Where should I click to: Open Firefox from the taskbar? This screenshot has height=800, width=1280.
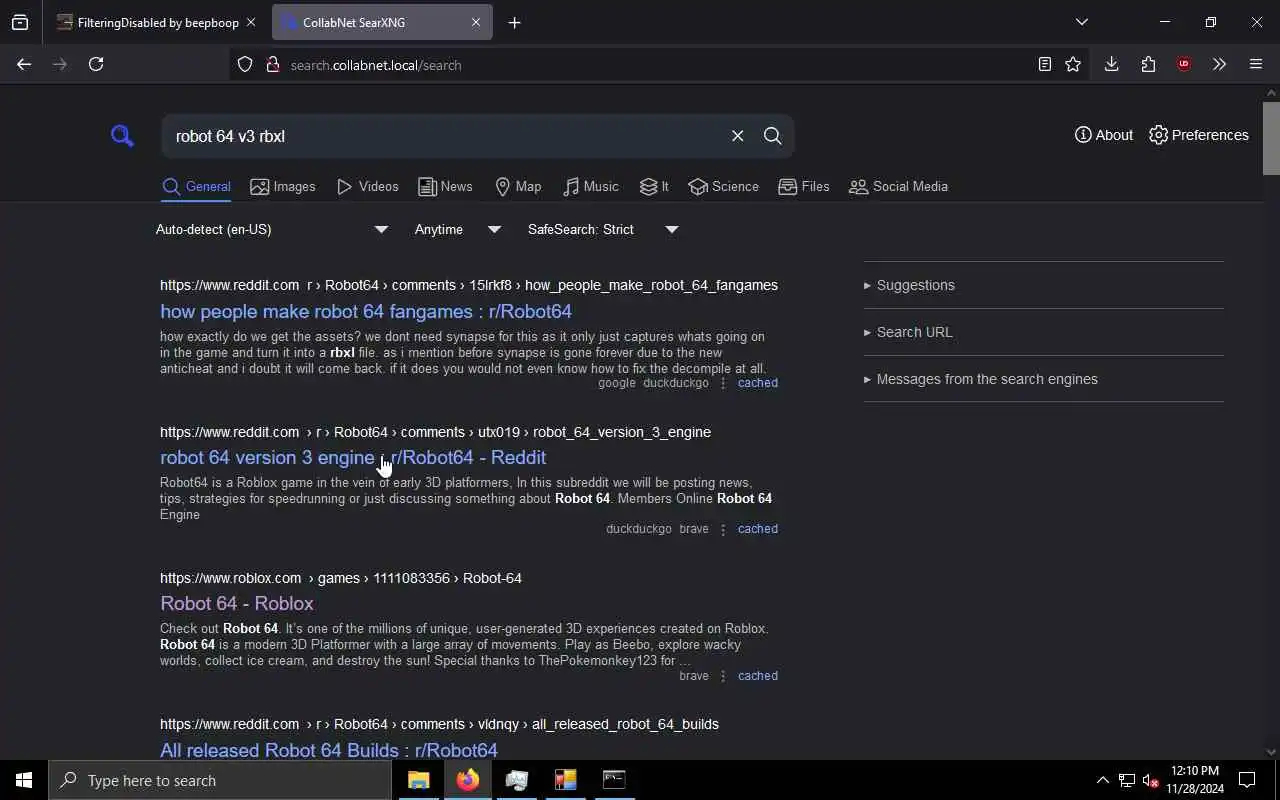pos(467,780)
